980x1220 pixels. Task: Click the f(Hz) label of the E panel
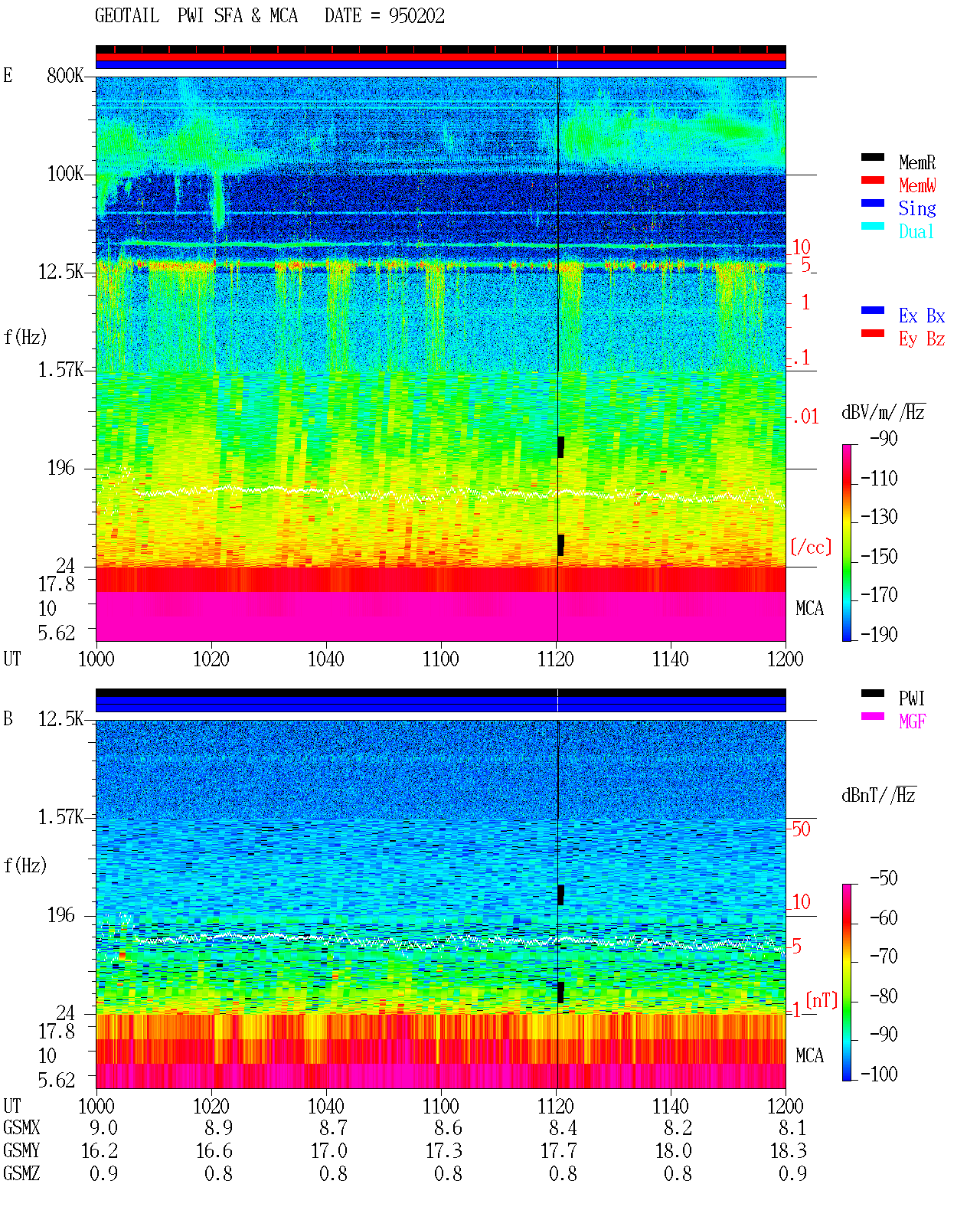pyautogui.click(x=25, y=337)
